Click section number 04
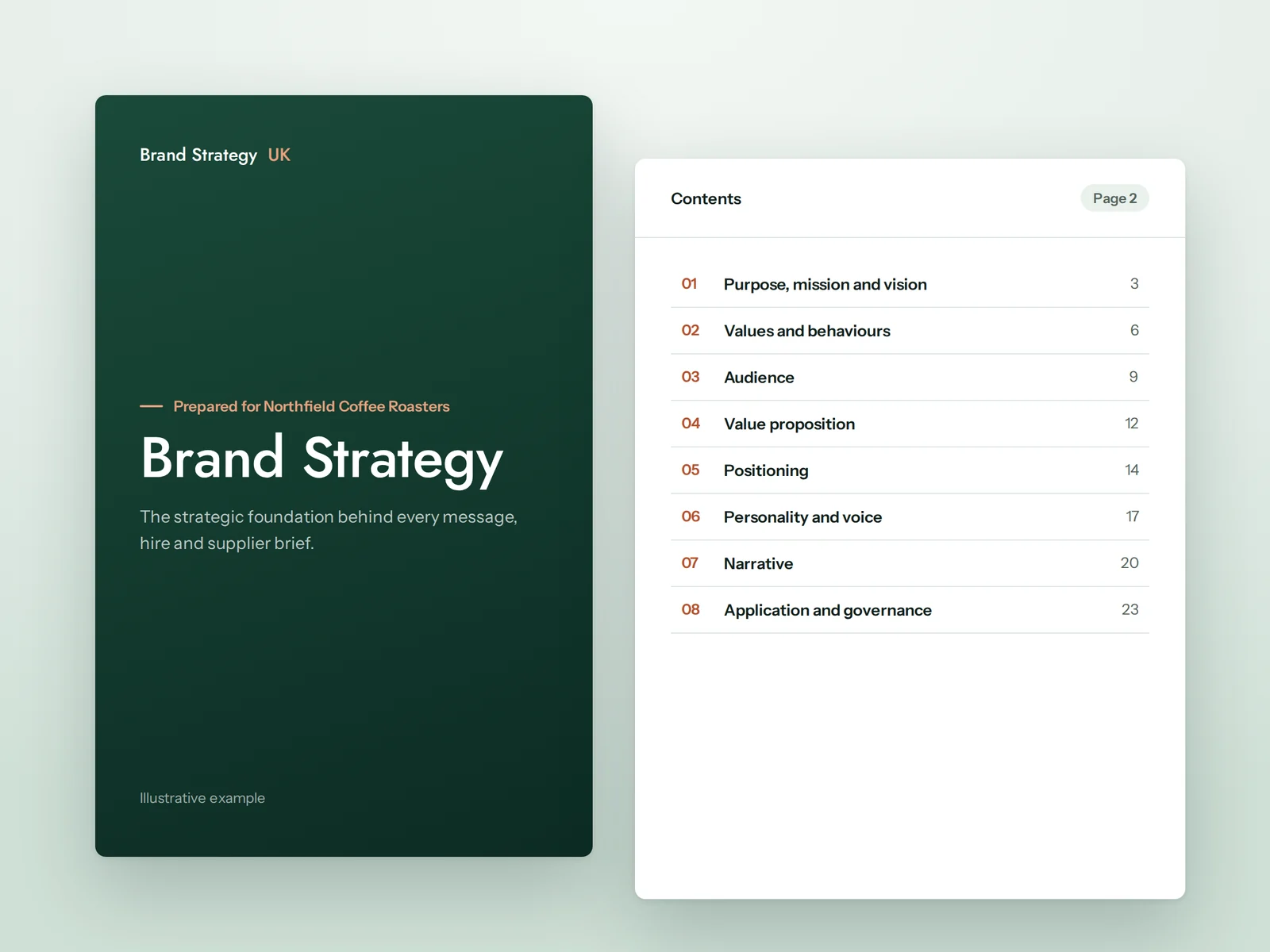The image size is (1270, 952). point(691,424)
